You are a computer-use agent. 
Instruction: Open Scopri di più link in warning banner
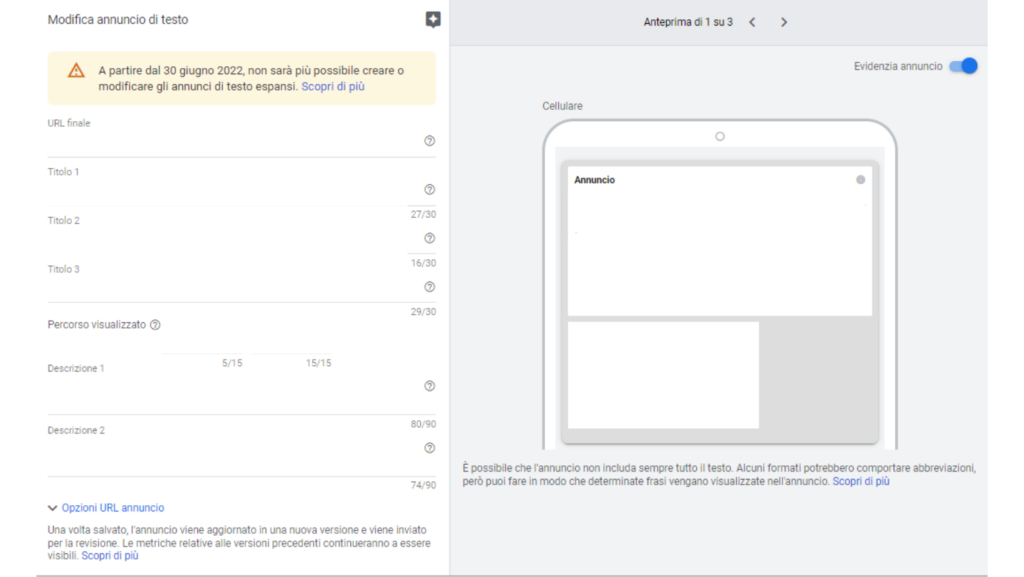click(x=333, y=86)
